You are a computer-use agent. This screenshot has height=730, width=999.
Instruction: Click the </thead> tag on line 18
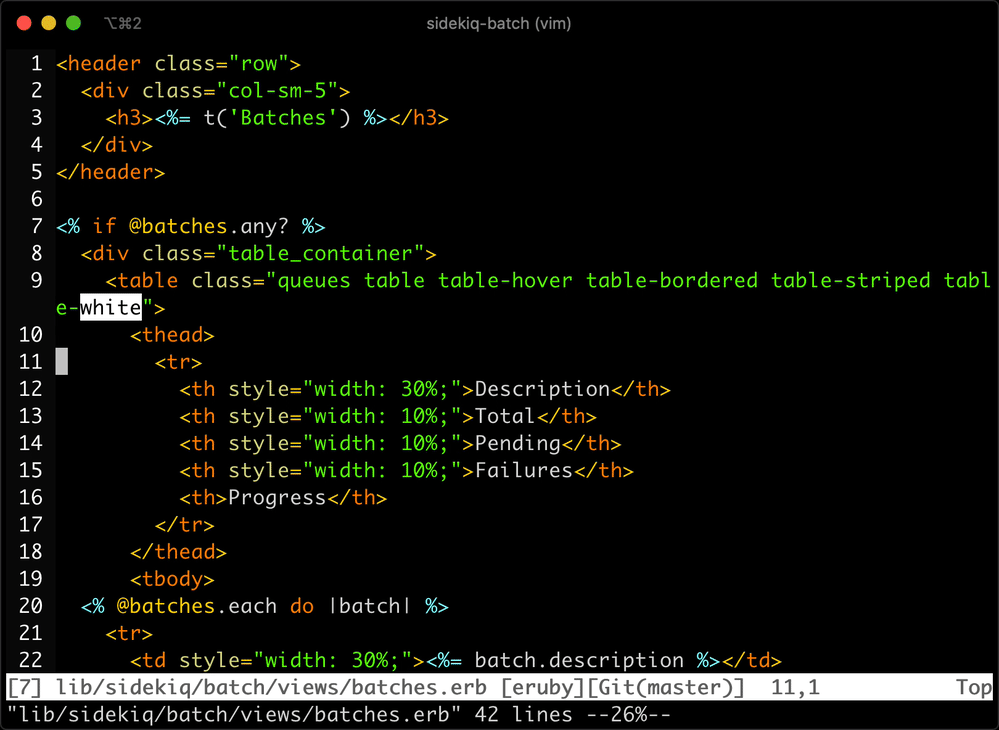pos(178,552)
